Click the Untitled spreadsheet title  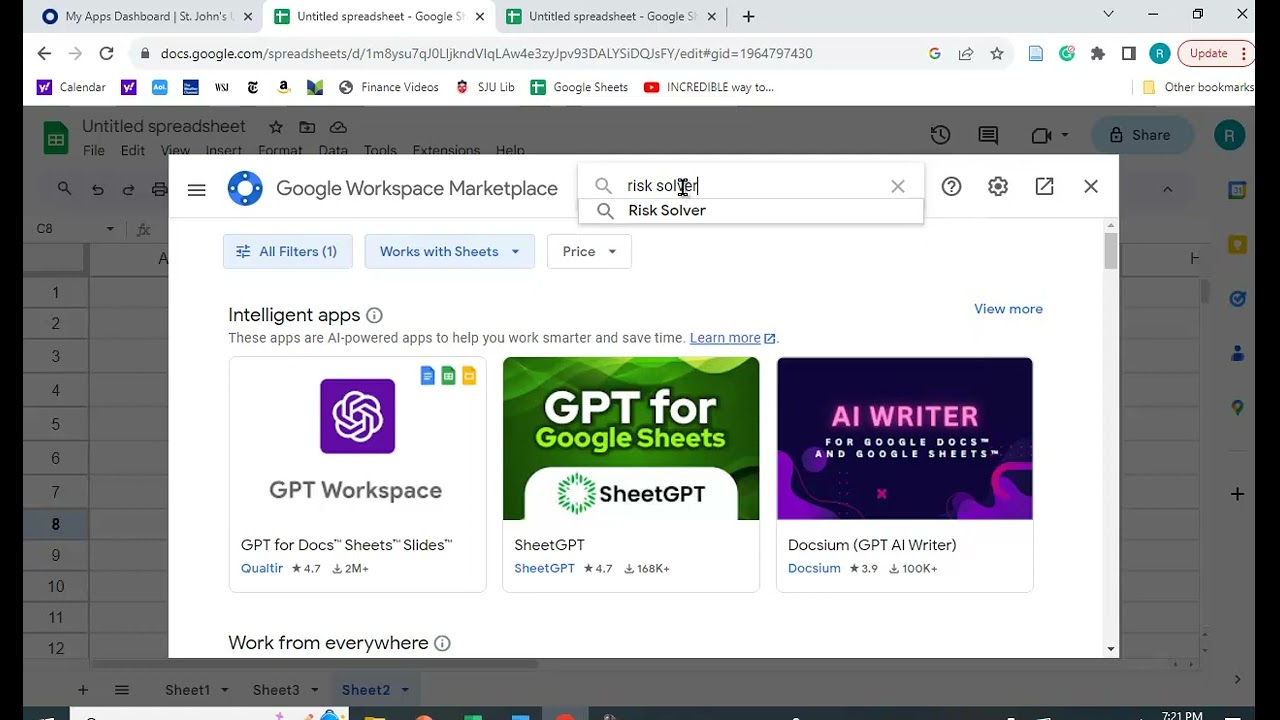164,127
